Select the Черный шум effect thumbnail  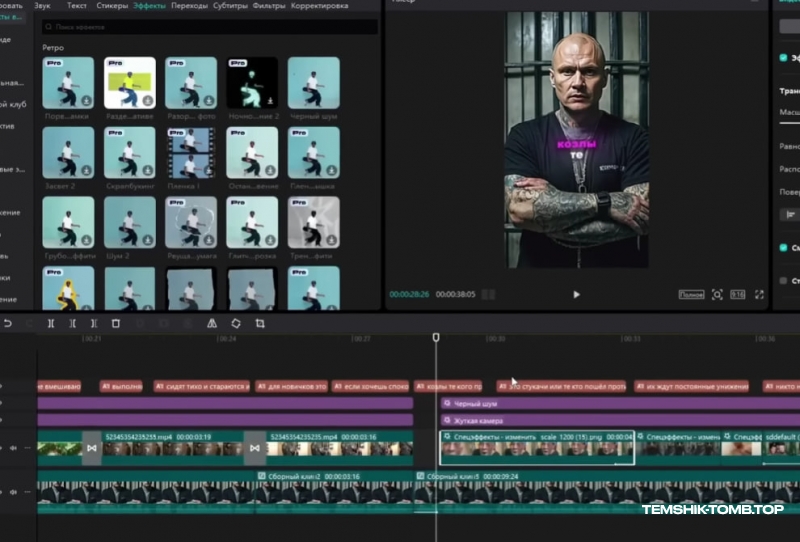[313, 83]
